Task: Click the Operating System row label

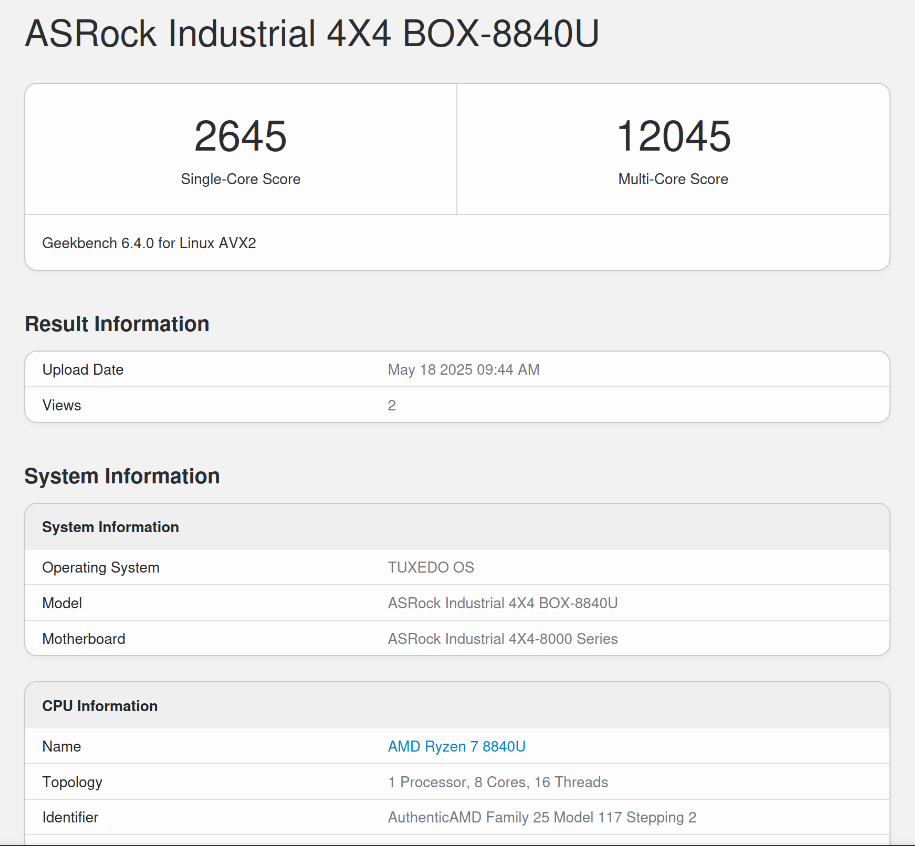Action: tap(100, 568)
